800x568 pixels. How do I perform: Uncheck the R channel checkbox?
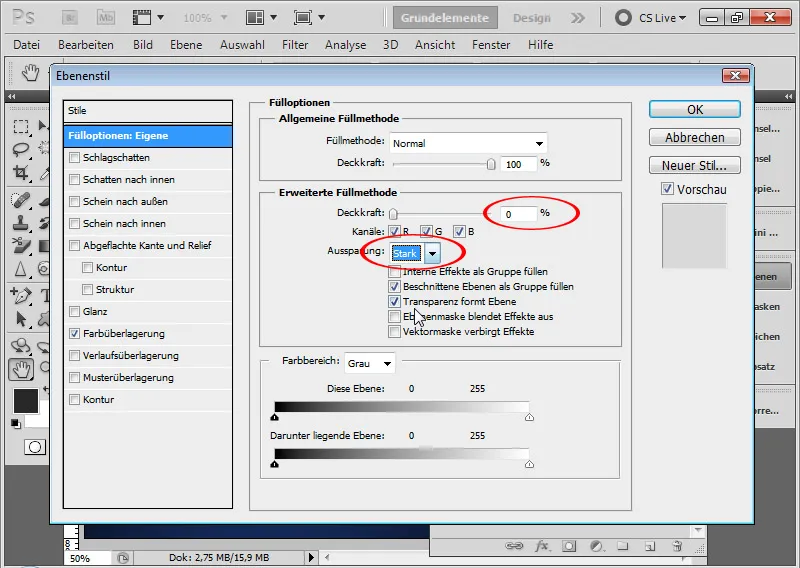coord(394,232)
